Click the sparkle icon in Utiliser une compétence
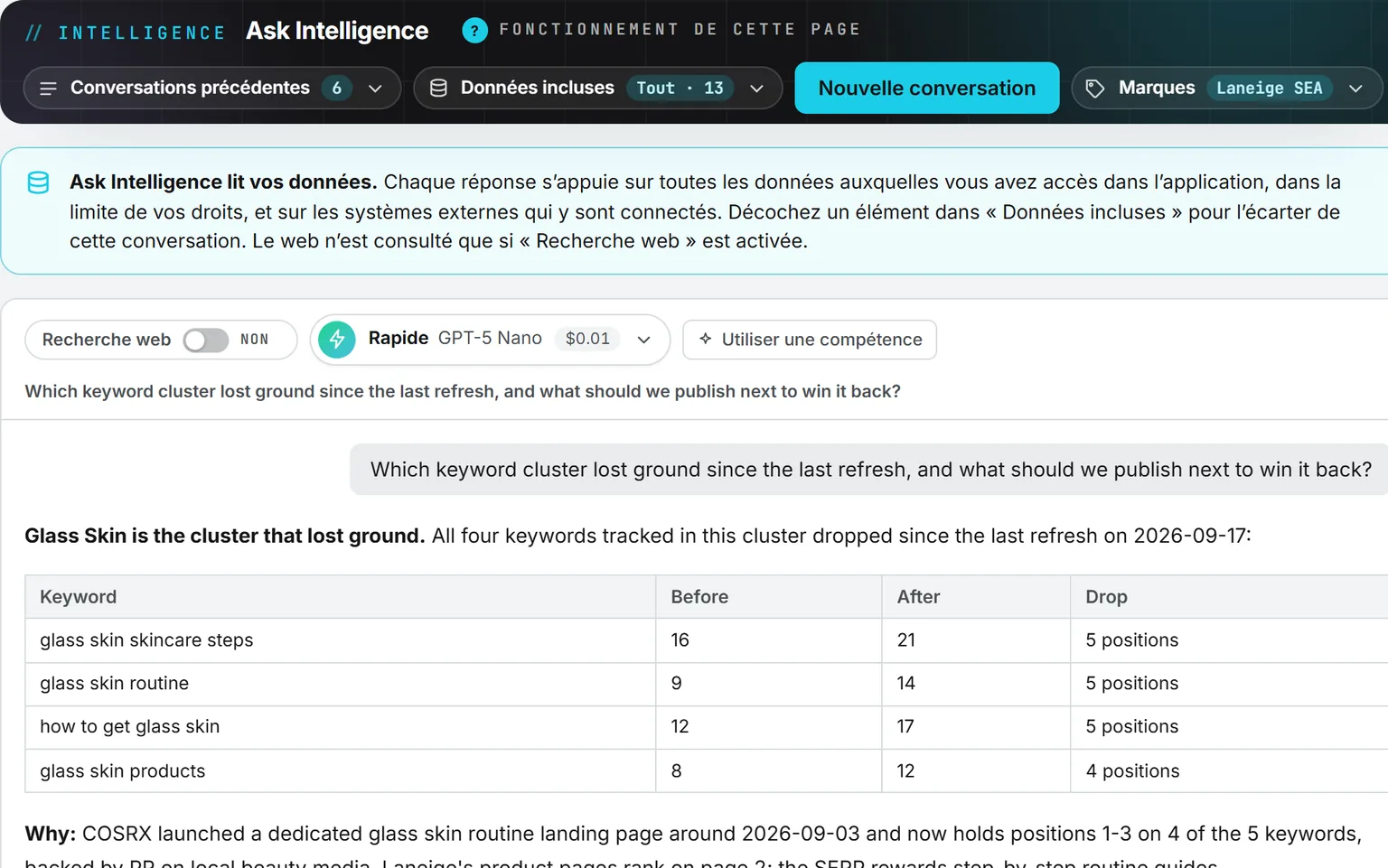Screen dimensions: 1388x868 [706, 339]
